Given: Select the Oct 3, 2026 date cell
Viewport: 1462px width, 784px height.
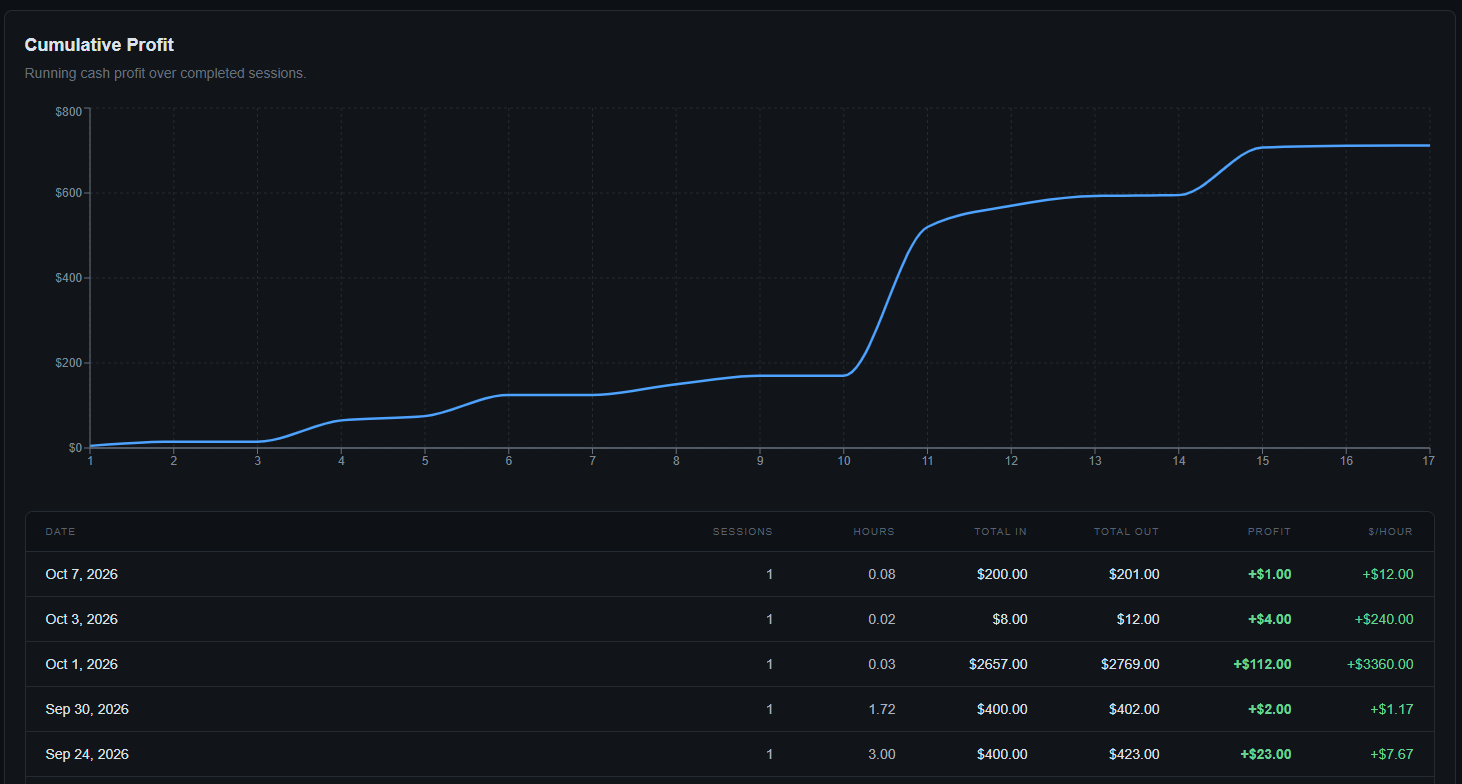Looking at the screenshot, I should point(82,619).
